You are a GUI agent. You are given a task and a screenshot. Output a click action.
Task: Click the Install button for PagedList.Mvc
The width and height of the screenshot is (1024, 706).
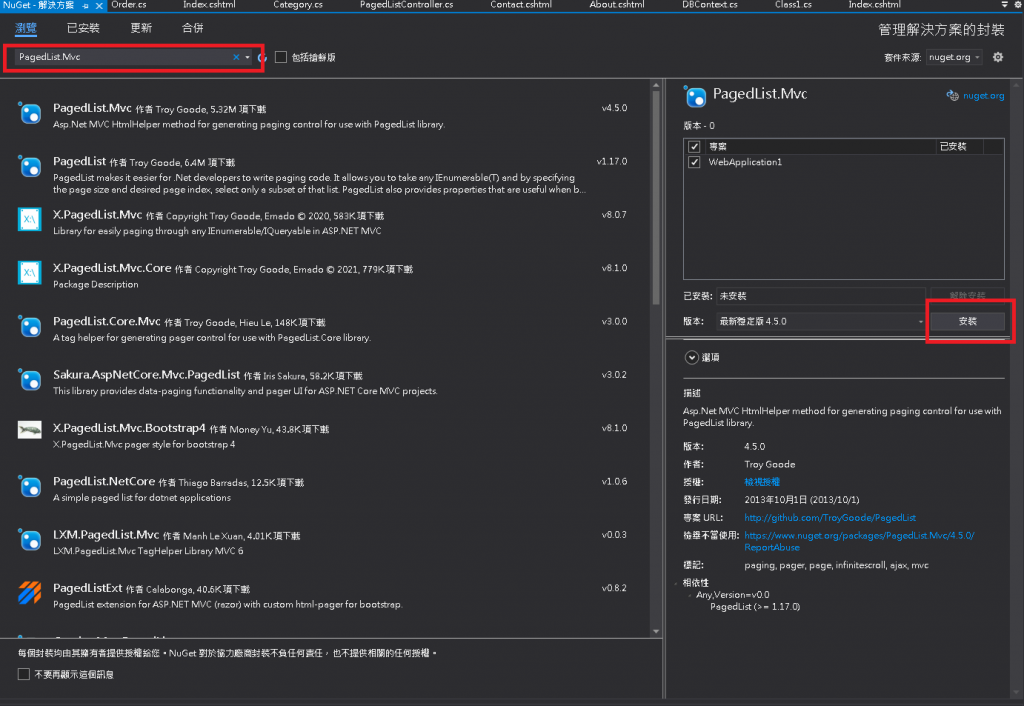967,321
